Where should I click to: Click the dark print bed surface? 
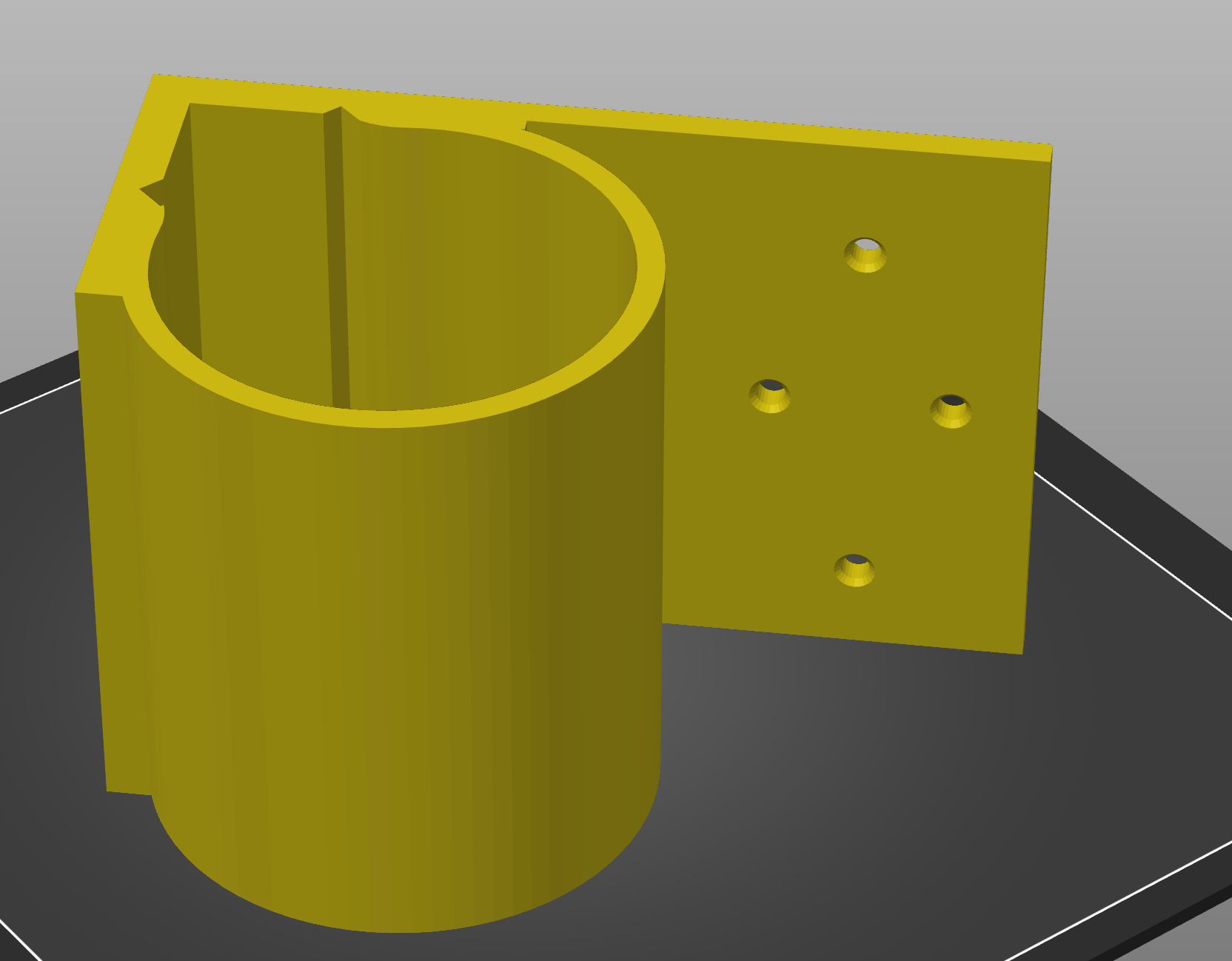814,777
